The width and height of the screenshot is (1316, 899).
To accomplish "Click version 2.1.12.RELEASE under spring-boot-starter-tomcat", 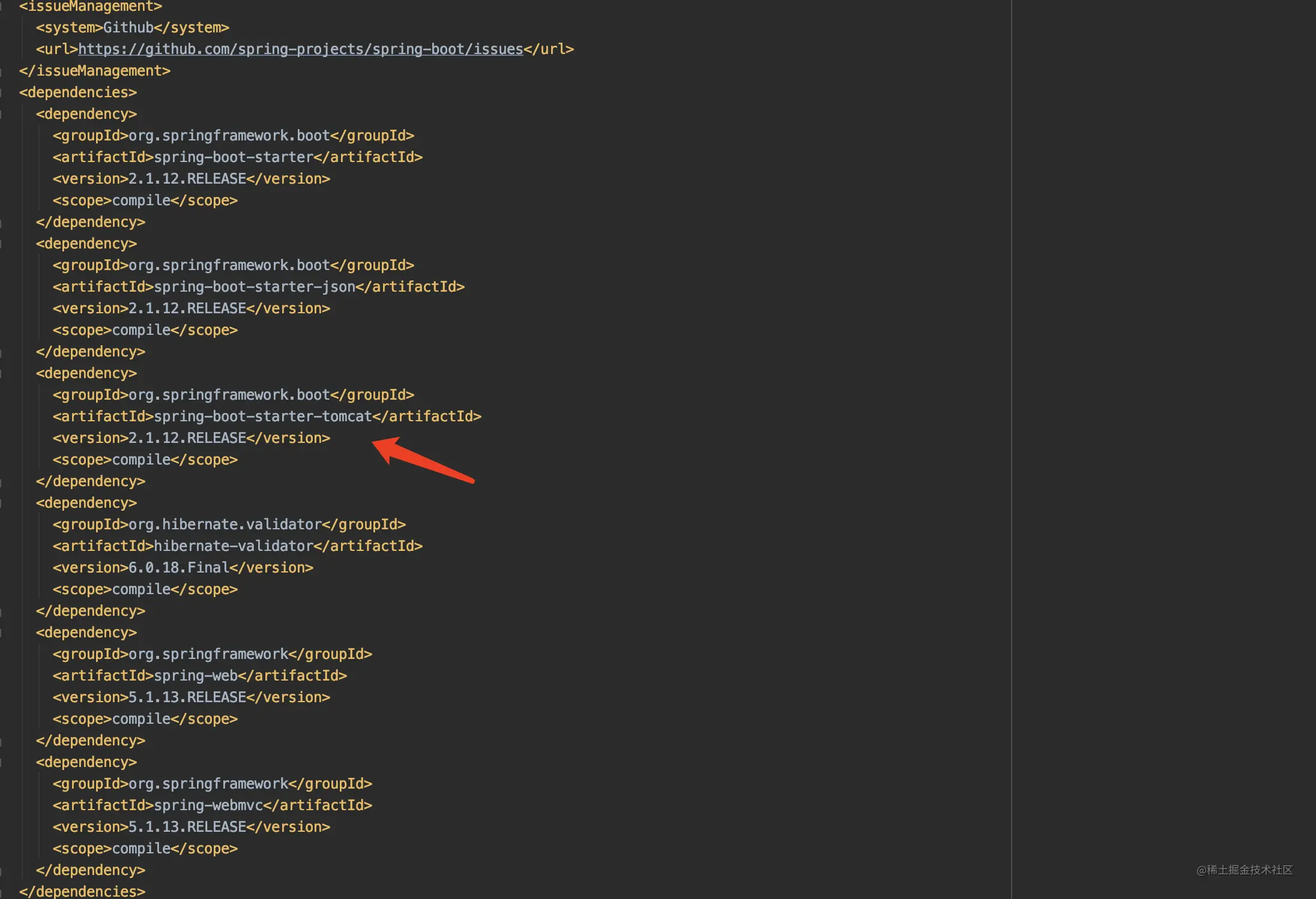I will coord(192,438).
